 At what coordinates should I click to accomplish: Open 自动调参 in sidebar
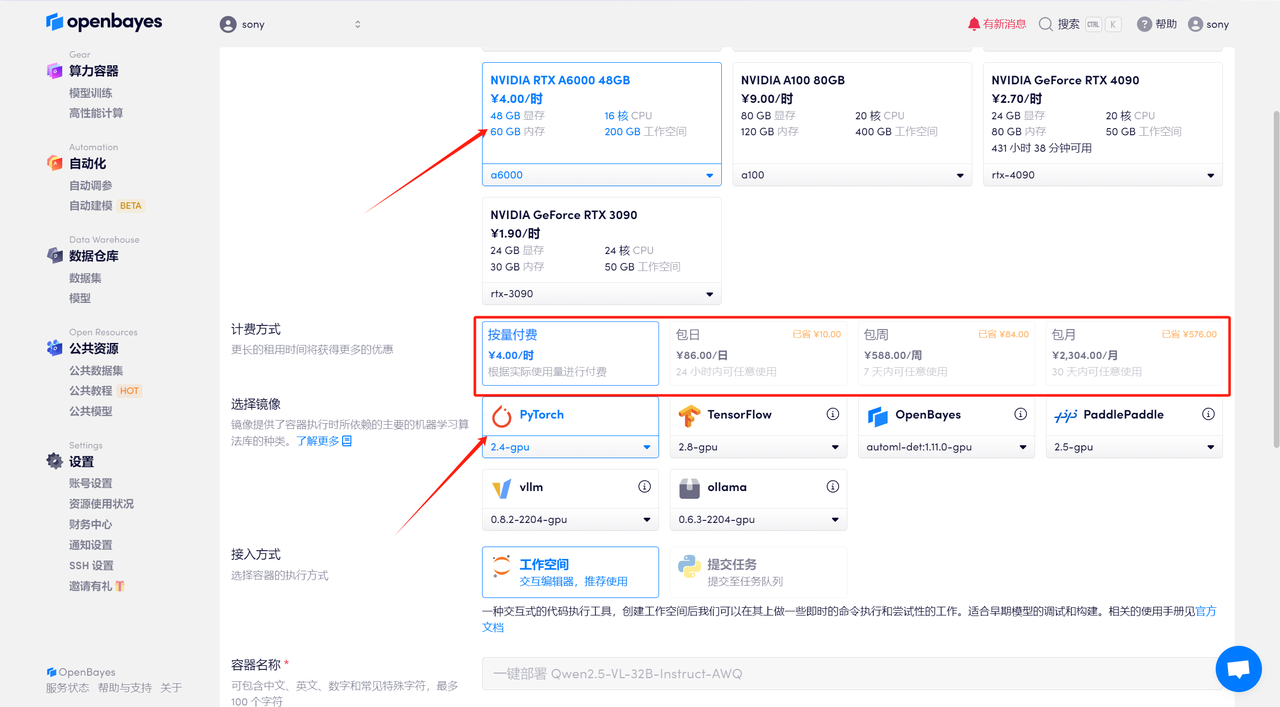pyautogui.click(x=91, y=185)
